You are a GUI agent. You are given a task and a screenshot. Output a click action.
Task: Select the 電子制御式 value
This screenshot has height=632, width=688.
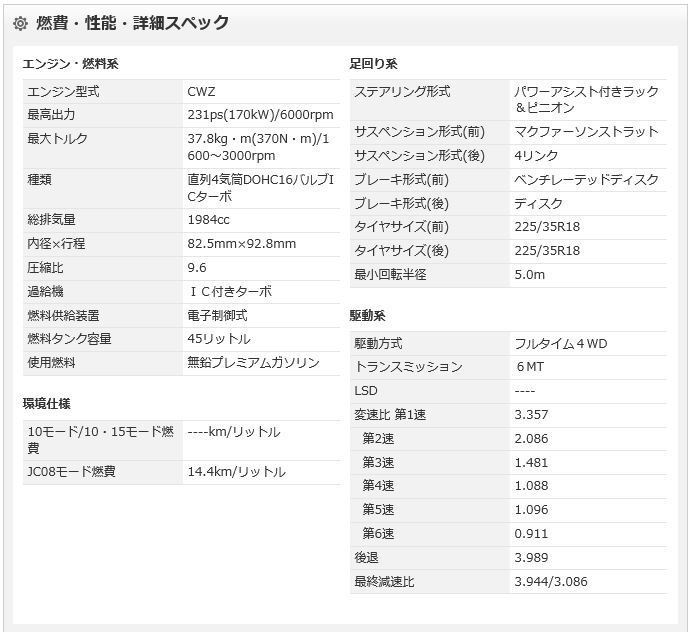217,316
